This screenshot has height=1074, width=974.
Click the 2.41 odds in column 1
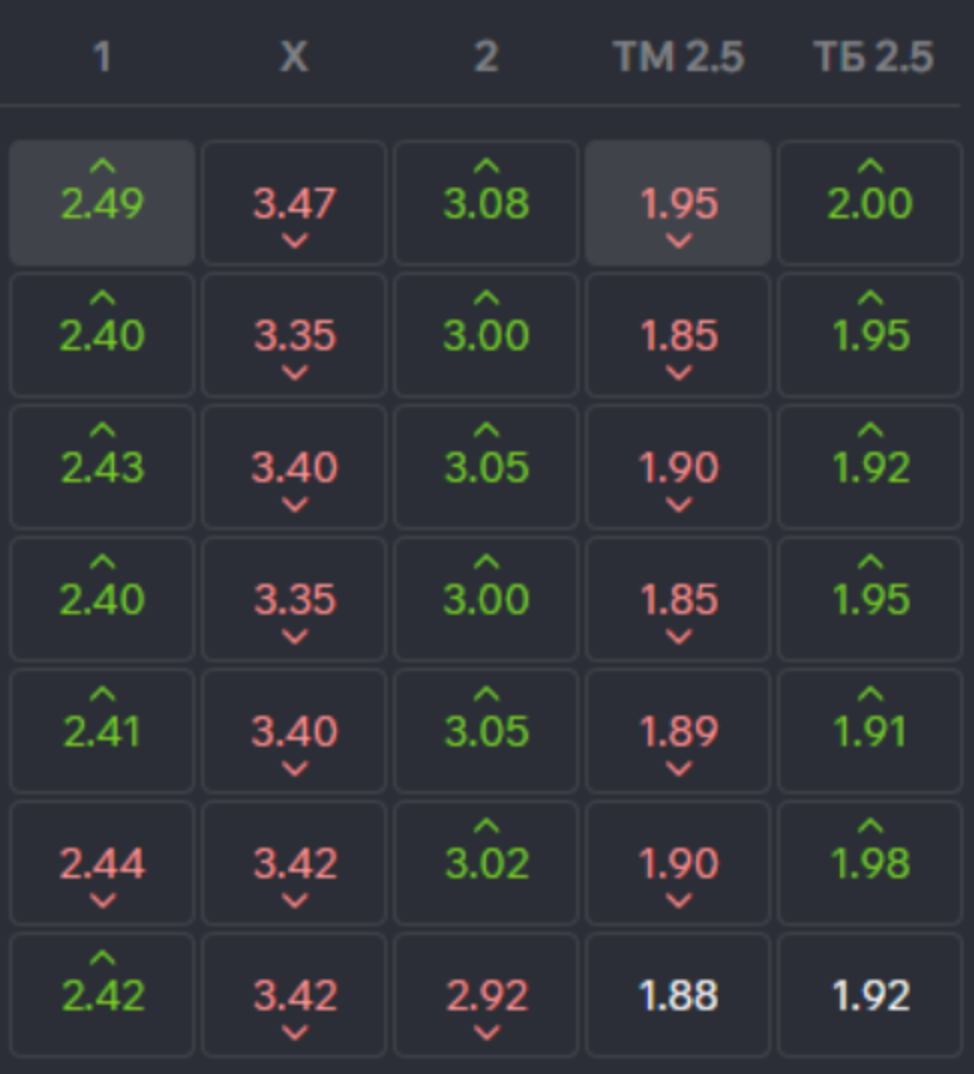pyautogui.click(x=102, y=731)
